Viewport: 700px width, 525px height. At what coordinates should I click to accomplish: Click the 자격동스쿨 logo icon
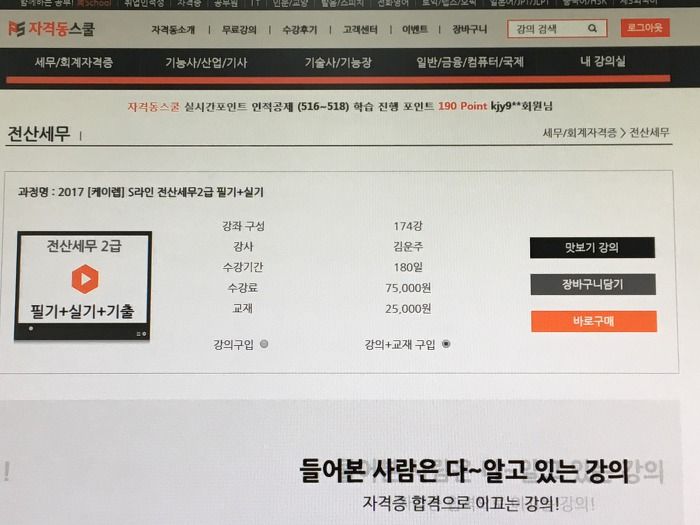(17, 29)
